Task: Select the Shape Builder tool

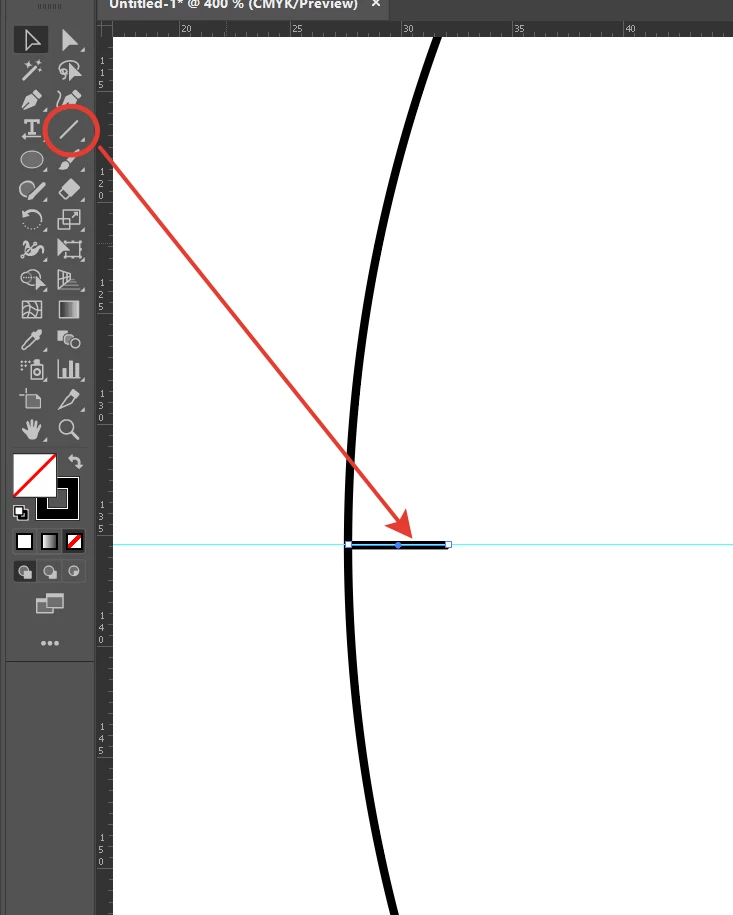Action: (32, 280)
